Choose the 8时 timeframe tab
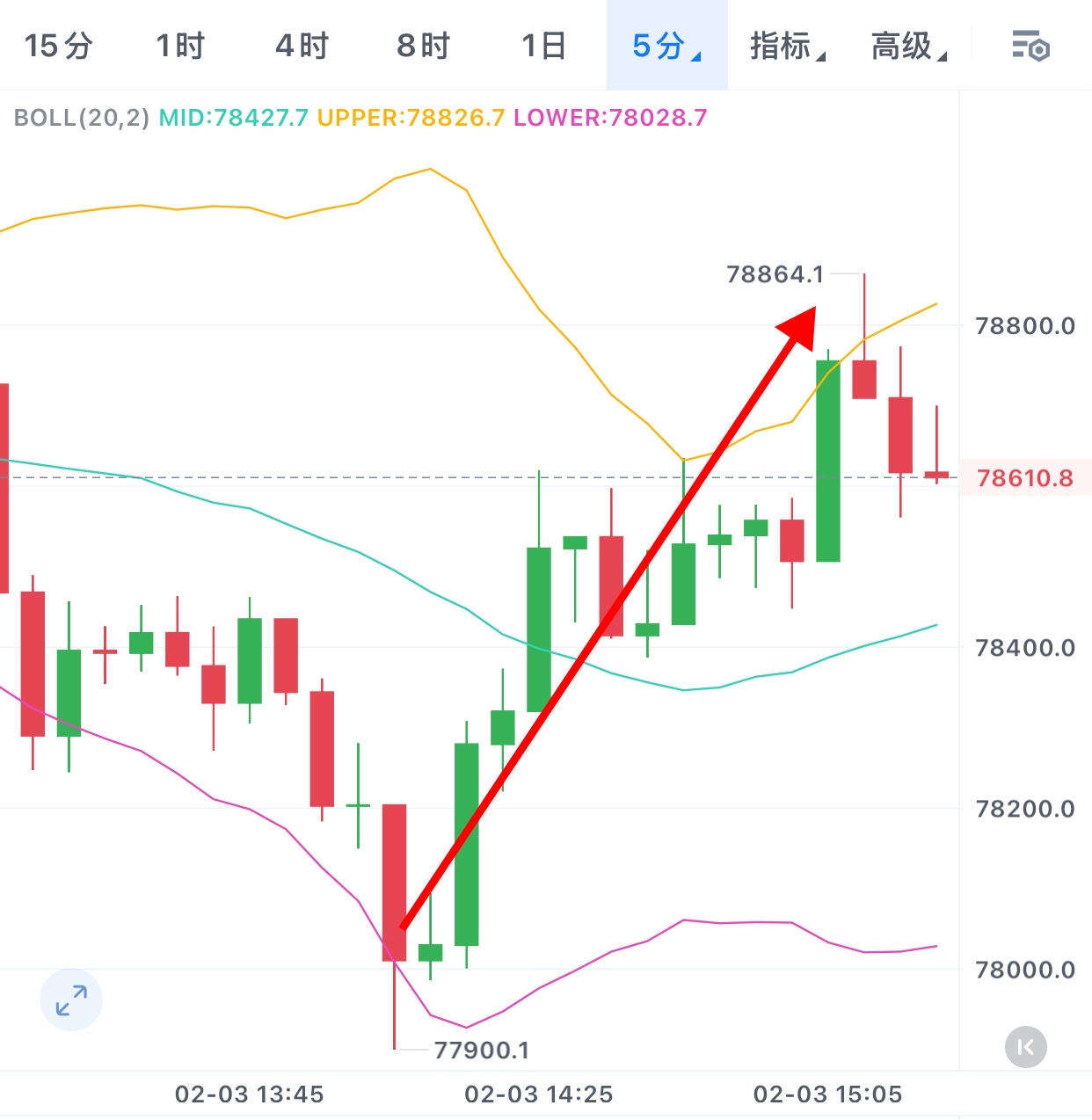The width and height of the screenshot is (1092, 1120). (423, 46)
